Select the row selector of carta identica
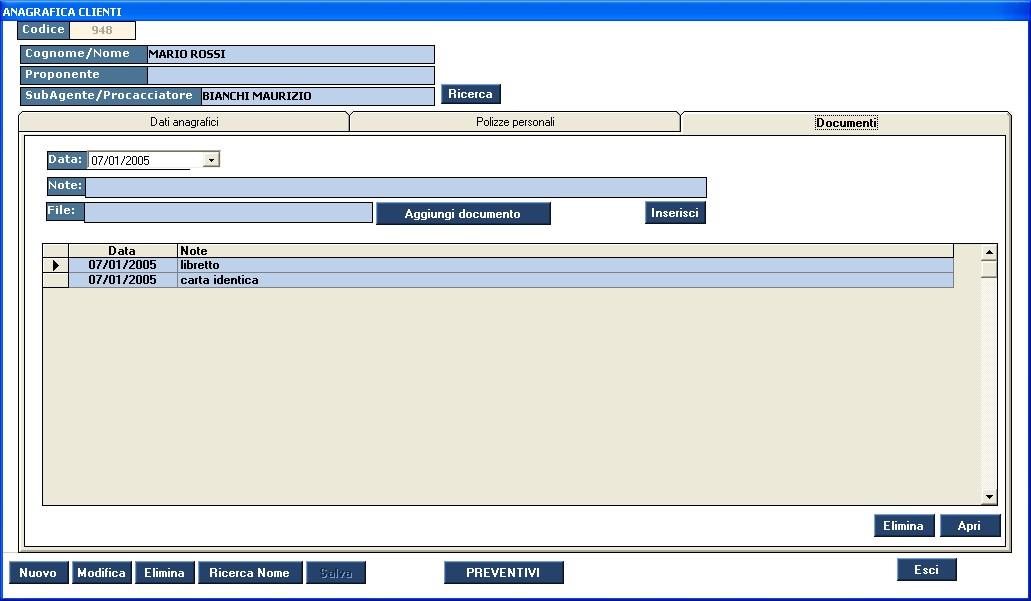Image resolution: width=1031 pixels, height=601 pixels. tap(56, 280)
